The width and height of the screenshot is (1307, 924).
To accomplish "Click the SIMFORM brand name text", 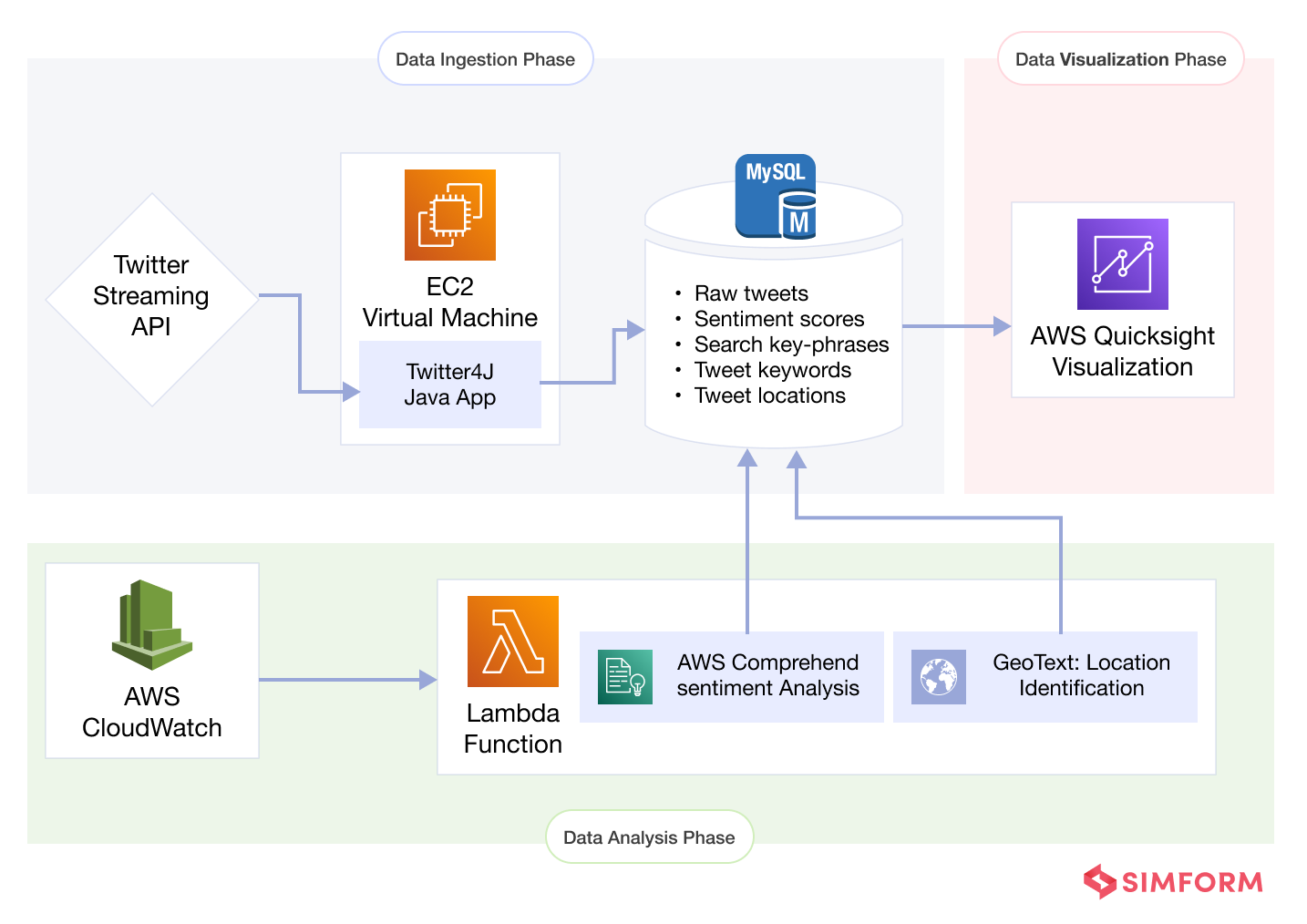I will coord(1192,882).
